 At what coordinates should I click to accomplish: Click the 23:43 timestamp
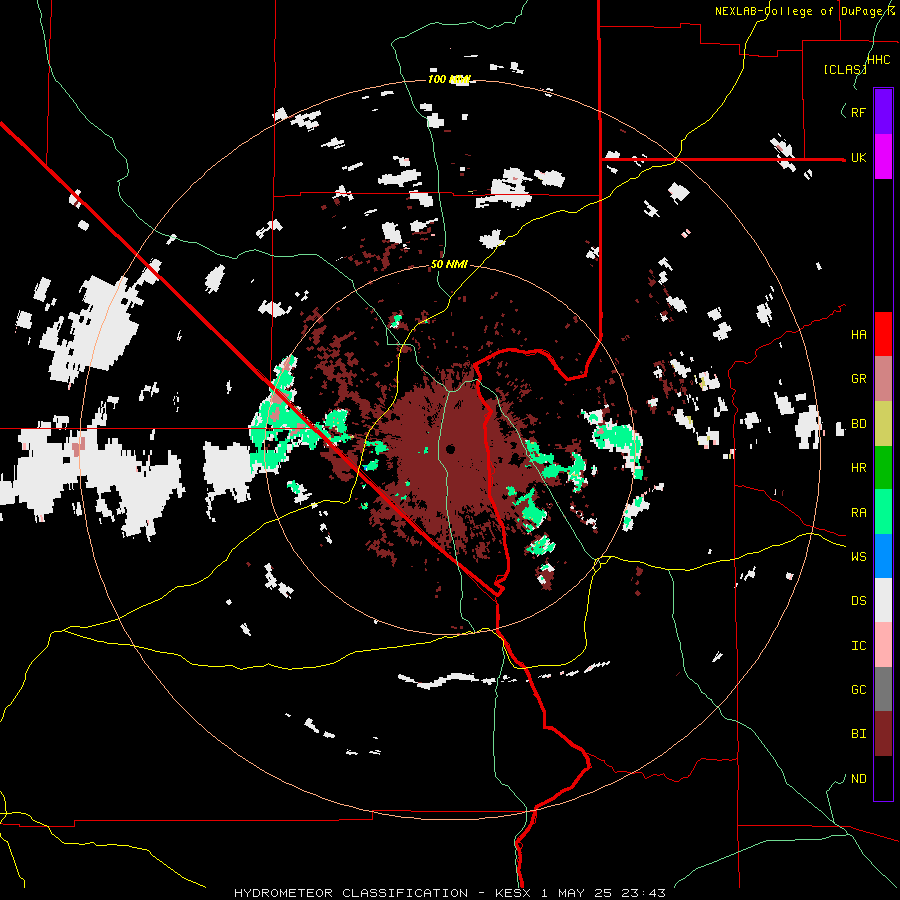click(643, 893)
